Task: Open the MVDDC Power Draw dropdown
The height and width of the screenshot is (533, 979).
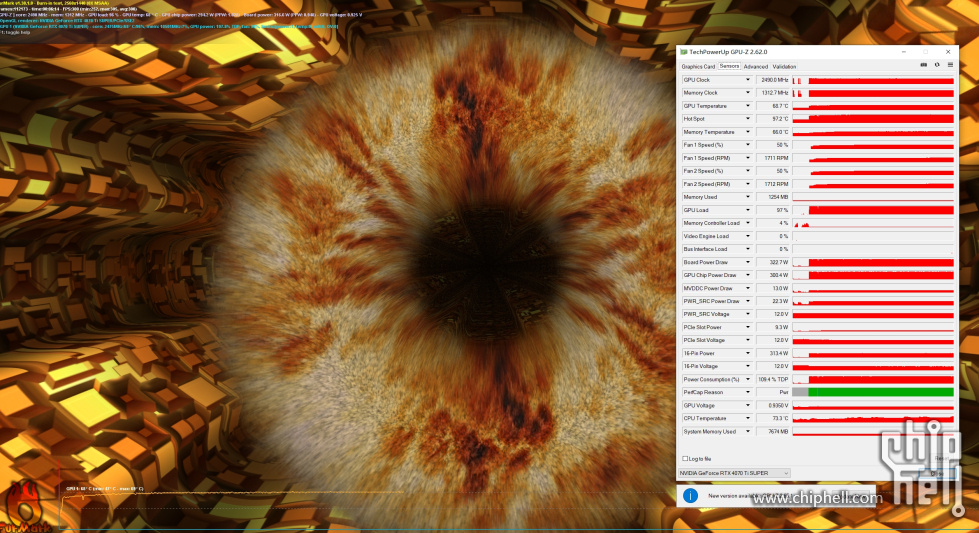Action: click(x=747, y=288)
